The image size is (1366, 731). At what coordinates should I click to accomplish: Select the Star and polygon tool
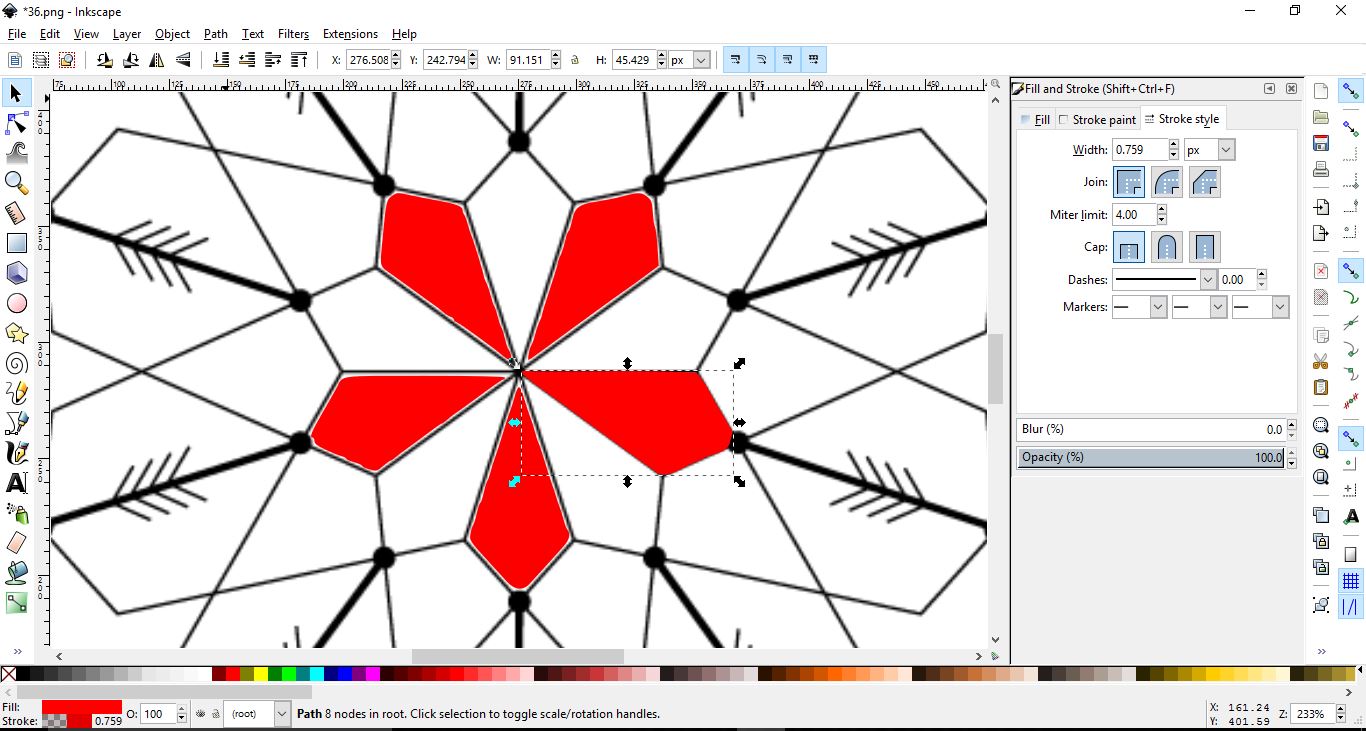[x=16, y=333]
